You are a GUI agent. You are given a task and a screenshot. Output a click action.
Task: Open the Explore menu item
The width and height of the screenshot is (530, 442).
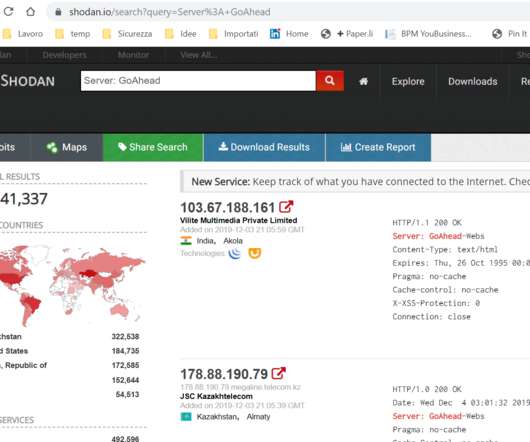(x=408, y=81)
